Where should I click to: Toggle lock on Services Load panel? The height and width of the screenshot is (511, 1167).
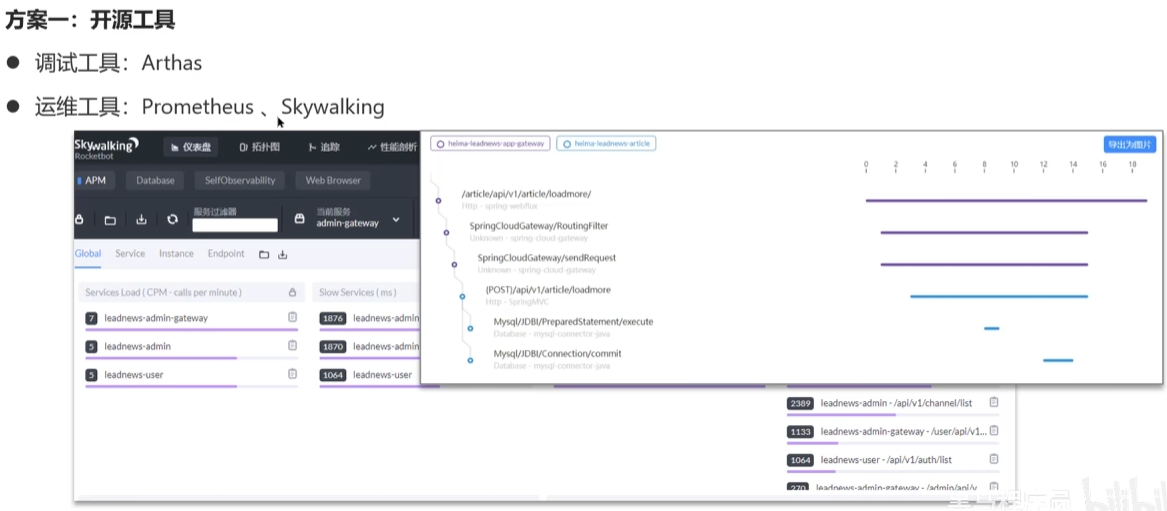(292, 292)
